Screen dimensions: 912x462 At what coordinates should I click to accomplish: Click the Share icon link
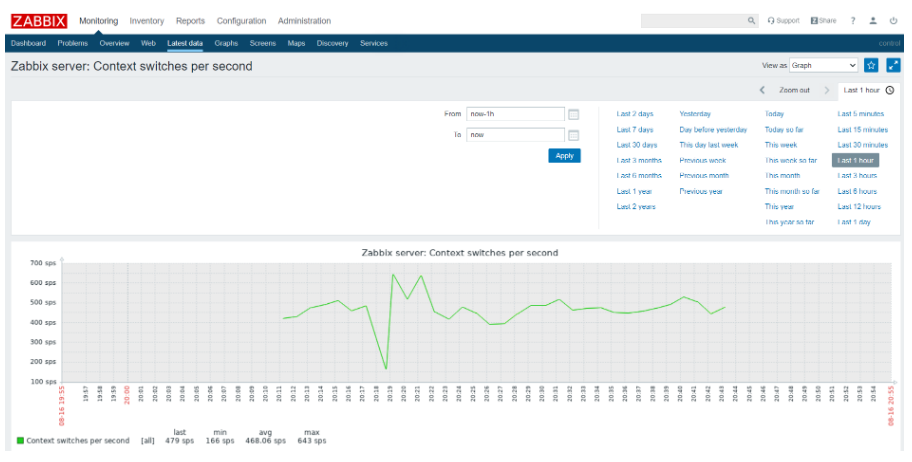824,21
